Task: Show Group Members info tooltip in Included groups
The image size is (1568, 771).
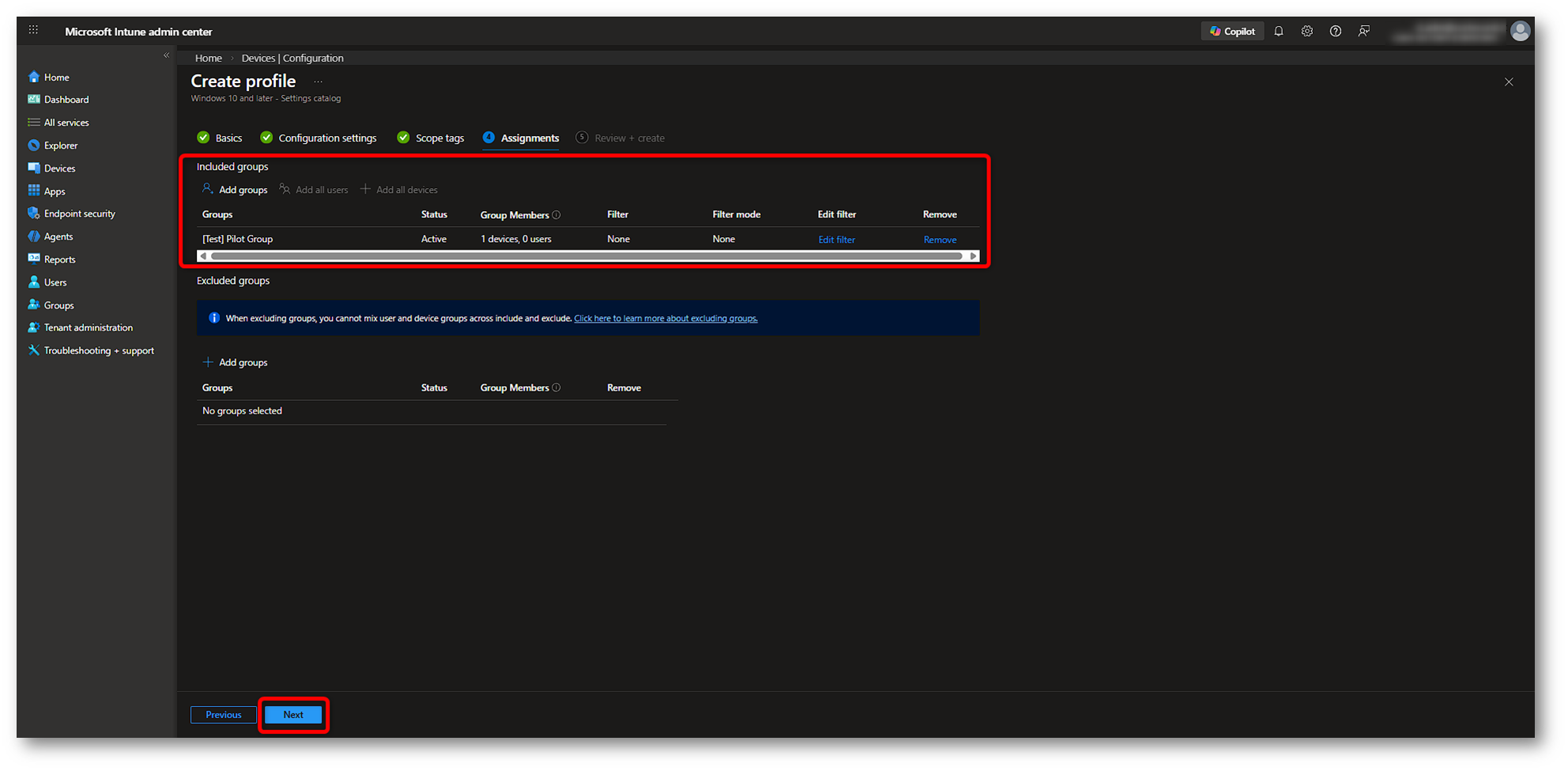Action: click(556, 215)
